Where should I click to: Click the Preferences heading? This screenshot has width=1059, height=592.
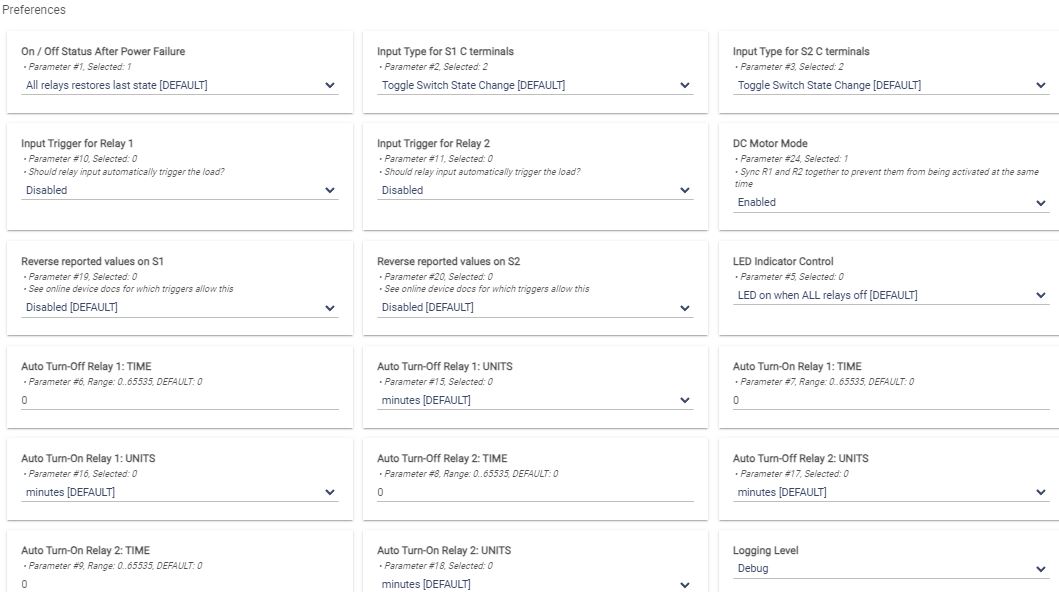click(34, 10)
